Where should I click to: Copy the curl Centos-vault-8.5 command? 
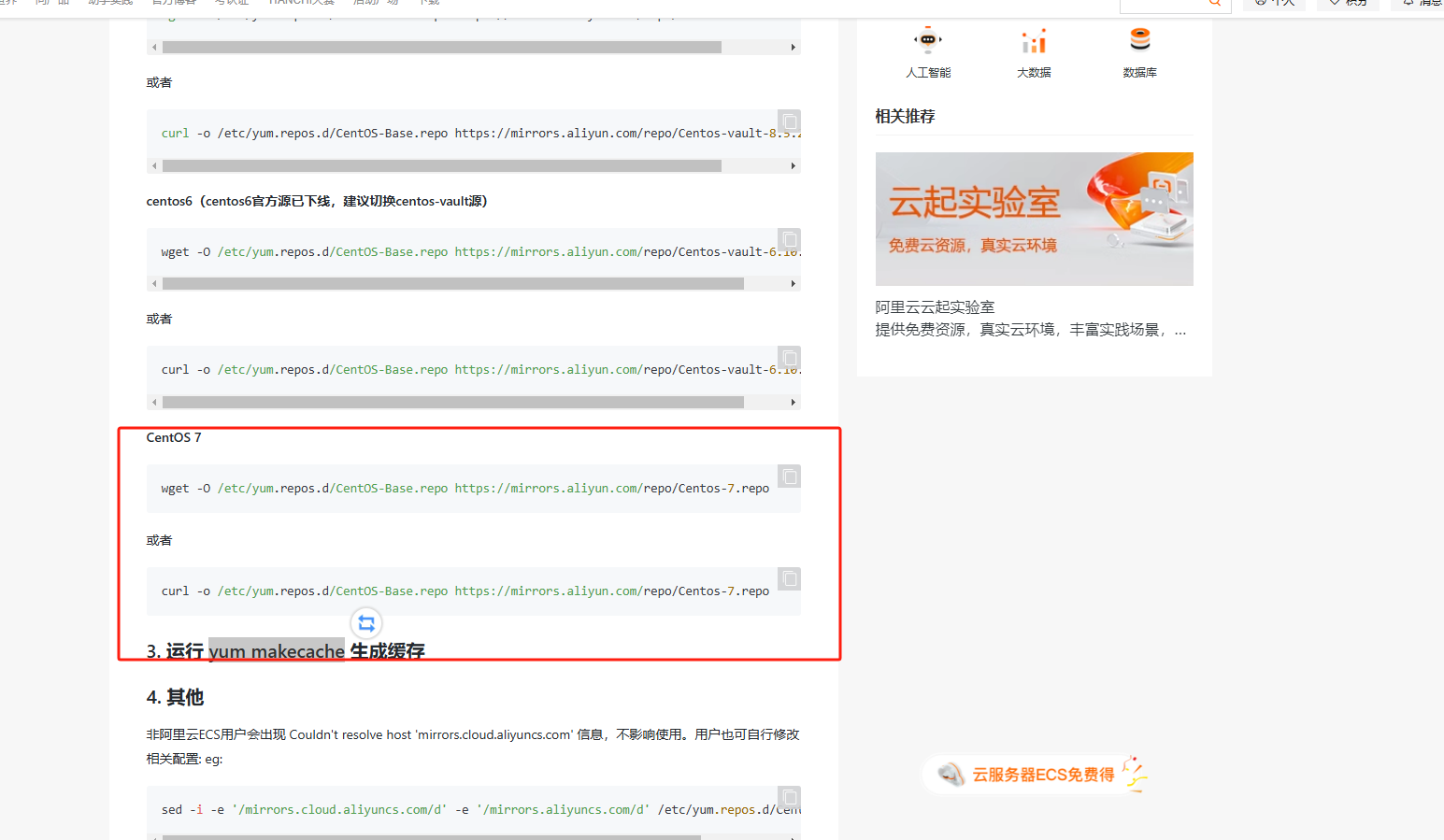(x=790, y=121)
